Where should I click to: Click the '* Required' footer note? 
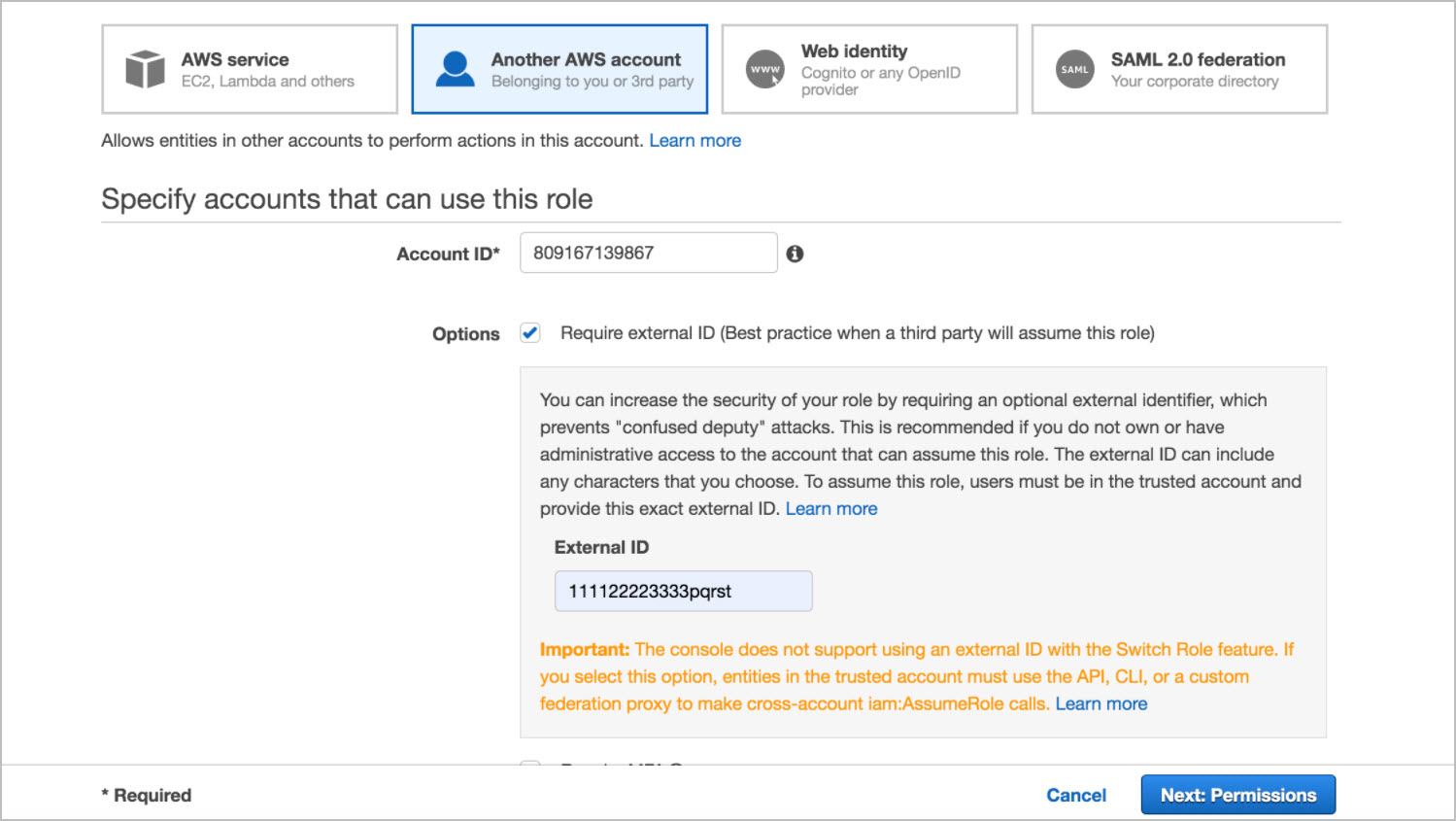point(147,796)
